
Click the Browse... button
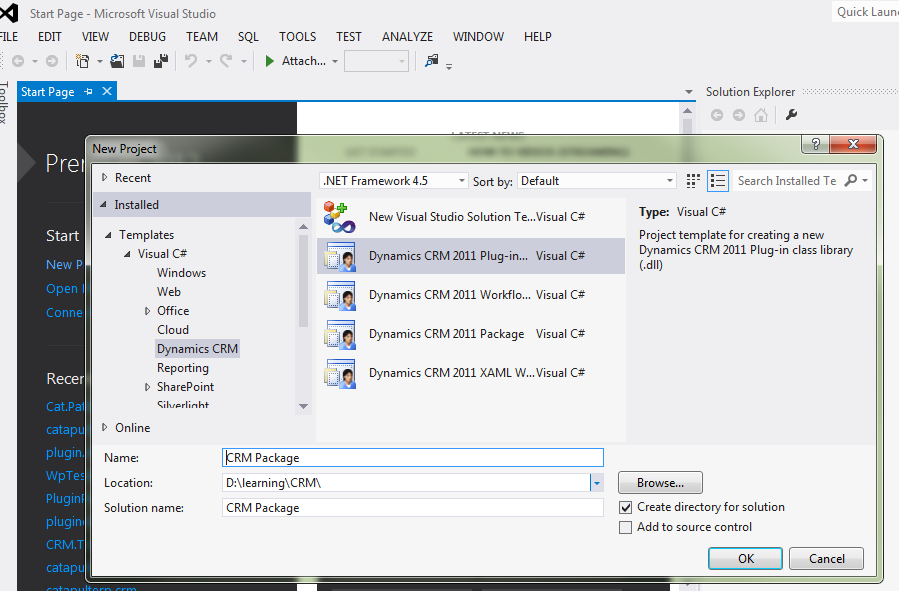click(660, 483)
